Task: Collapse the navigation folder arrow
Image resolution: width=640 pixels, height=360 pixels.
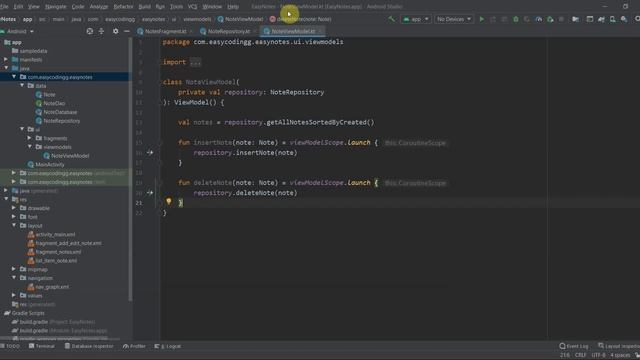Action: (14, 278)
